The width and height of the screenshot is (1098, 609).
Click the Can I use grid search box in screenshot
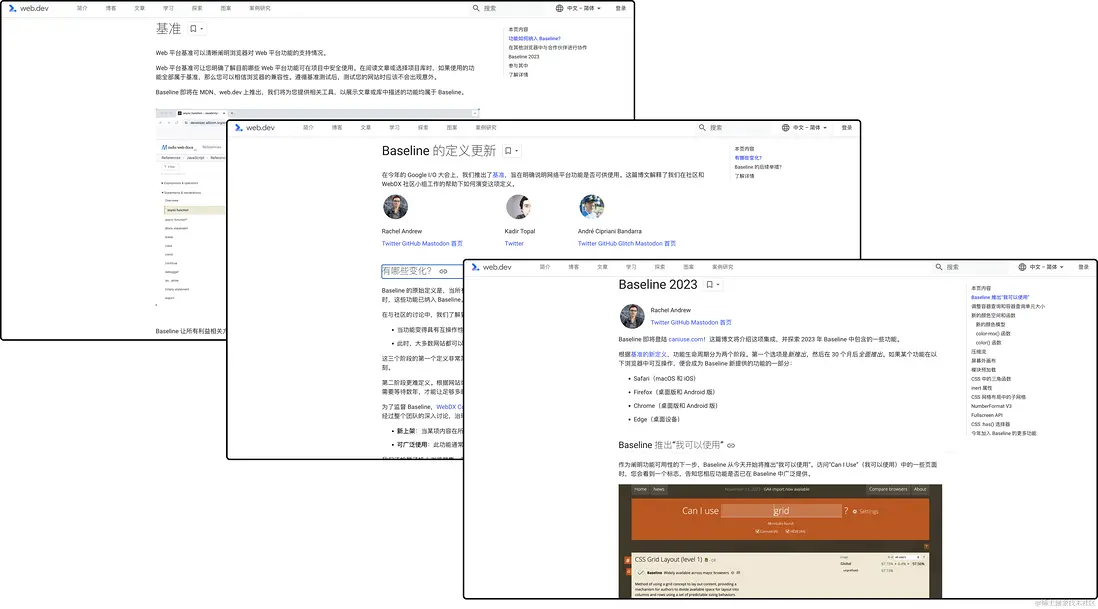point(781,511)
